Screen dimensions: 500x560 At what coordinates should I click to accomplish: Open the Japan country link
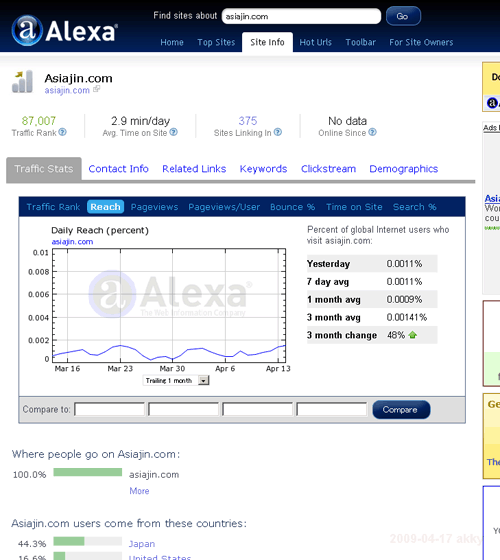[142, 544]
